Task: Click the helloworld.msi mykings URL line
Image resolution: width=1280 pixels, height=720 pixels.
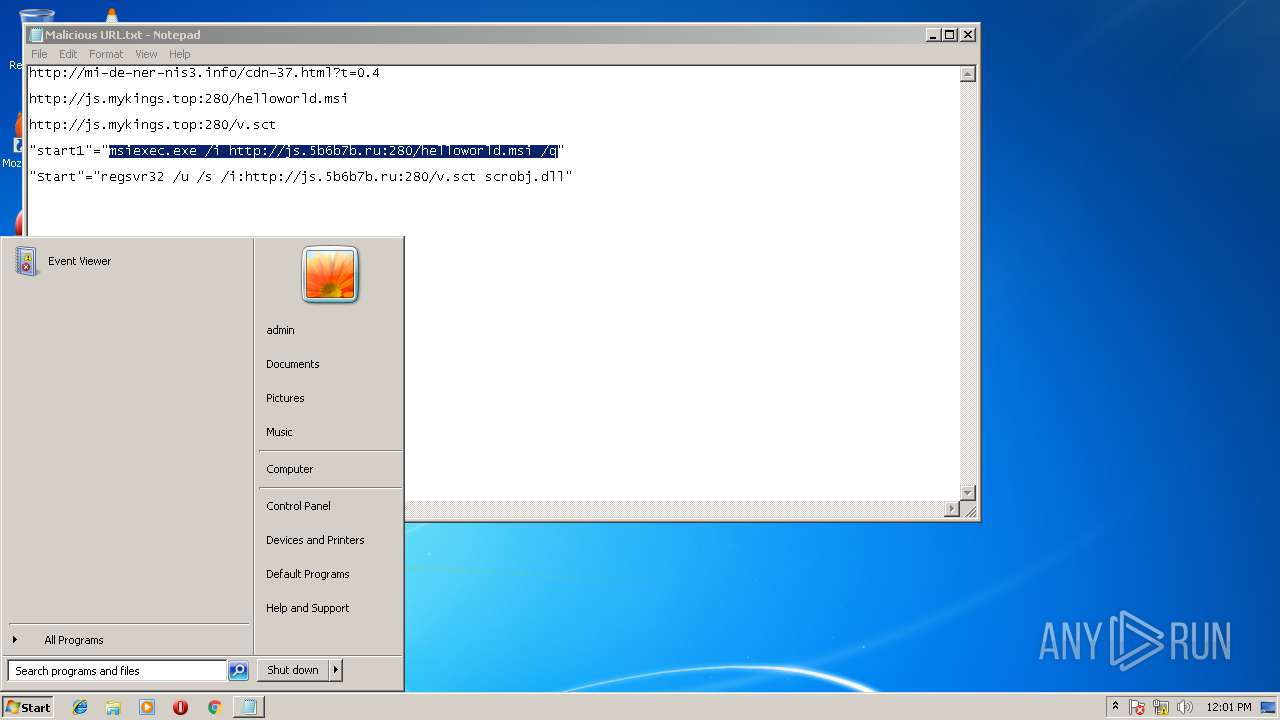Action: 188,99
